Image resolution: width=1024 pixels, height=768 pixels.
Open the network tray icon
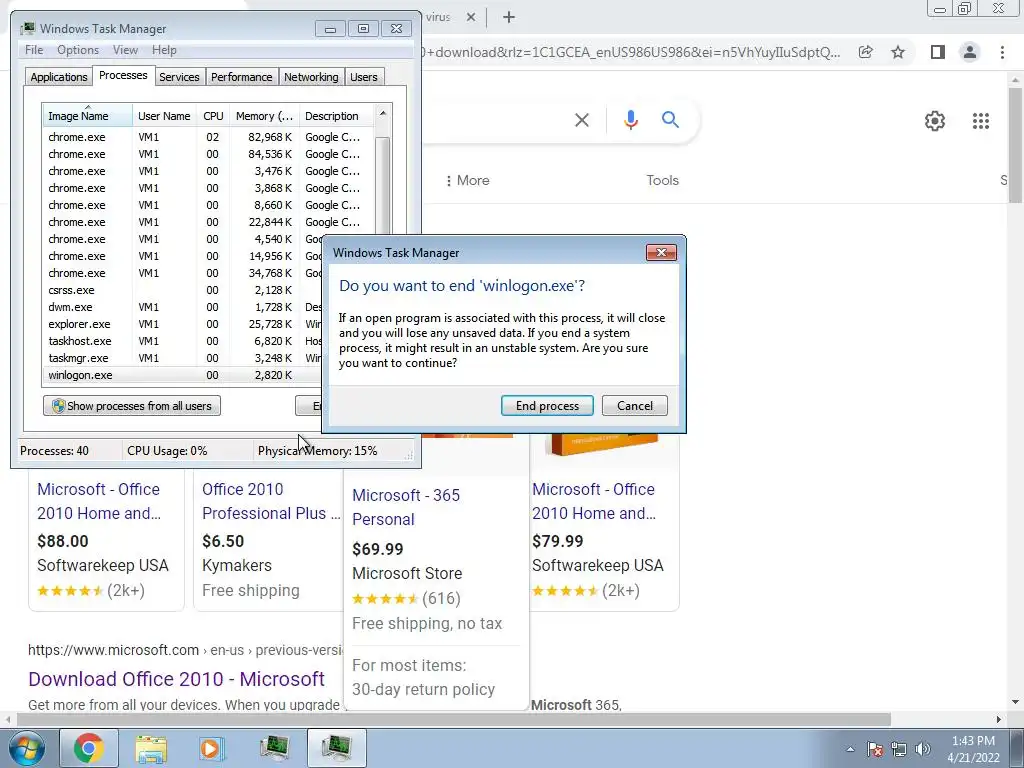pyautogui.click(x=899, y=749)
